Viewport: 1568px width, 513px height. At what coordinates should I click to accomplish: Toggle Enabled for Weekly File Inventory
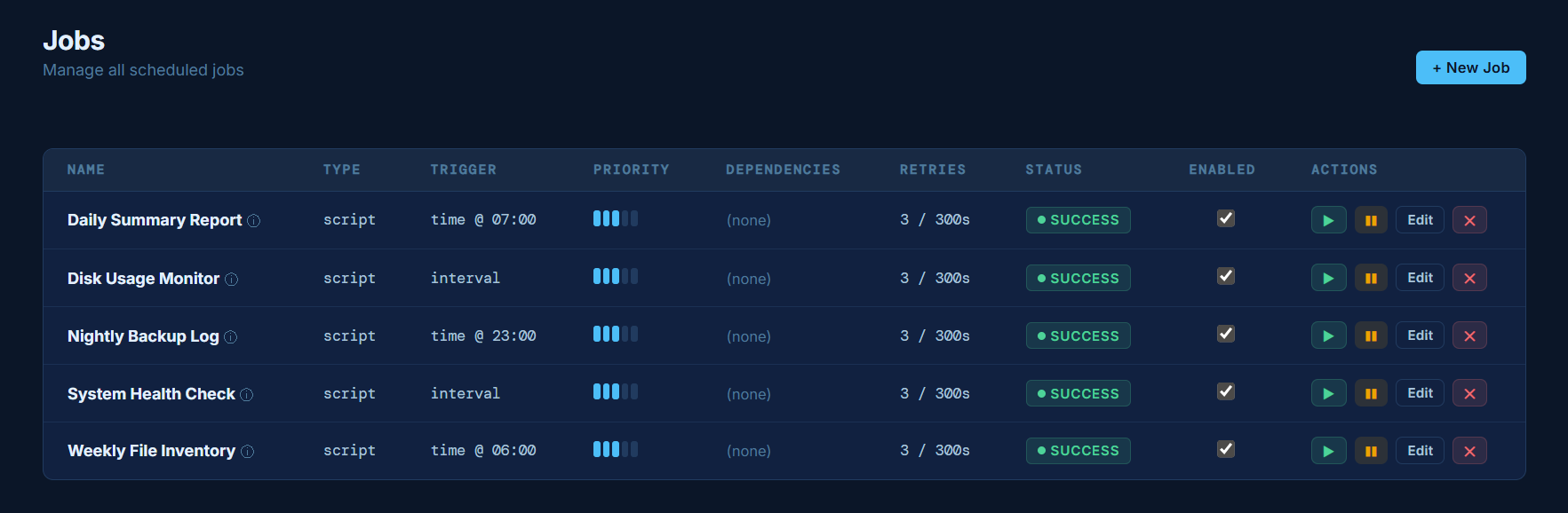[x=1226, y=449]
